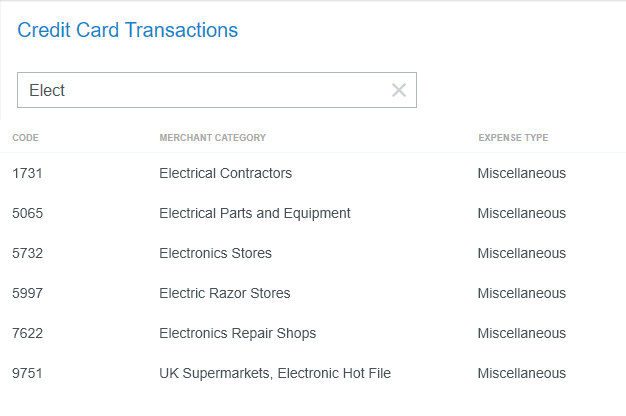Pick the Electric Razor Stores entry

pyautogui.click(x=225, y=293)
